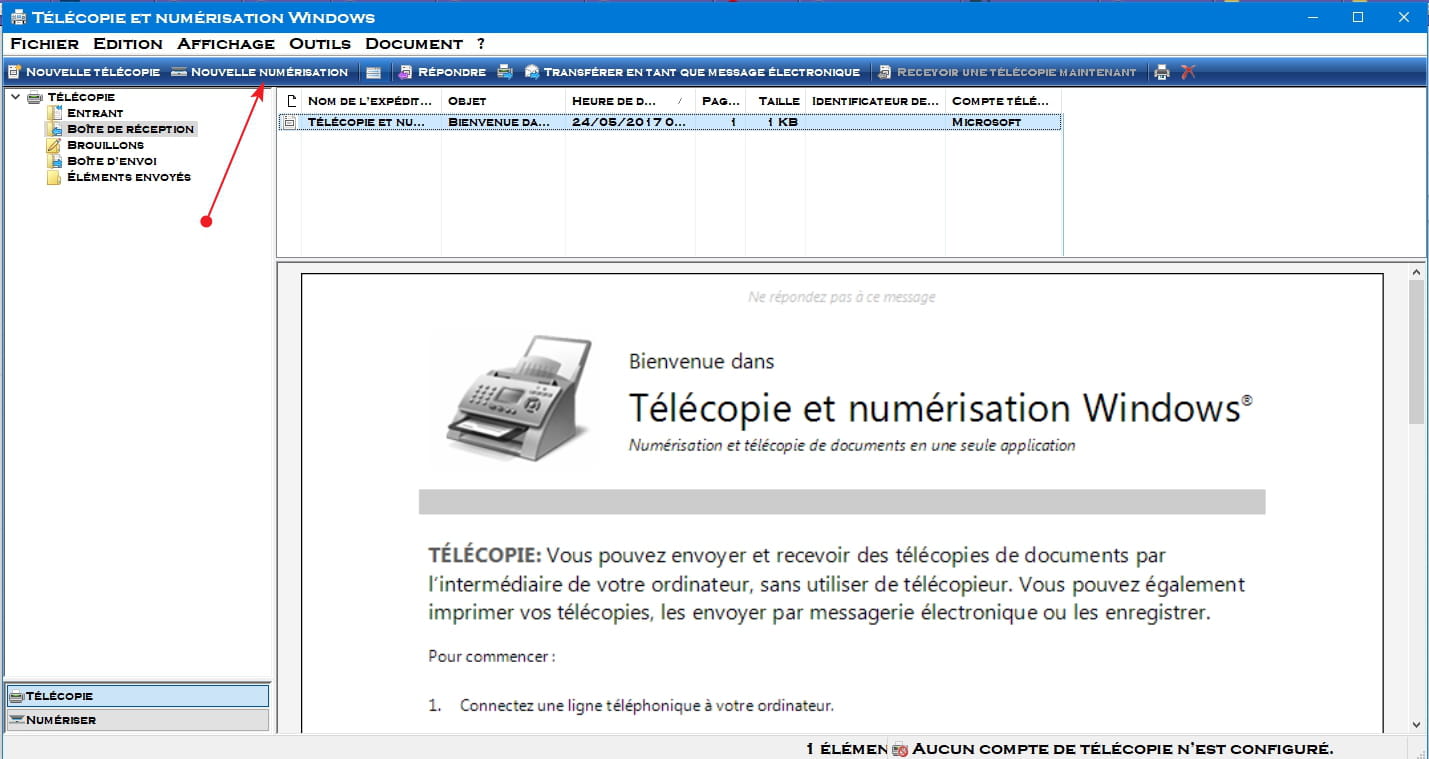Sort by the Pag... column header
This screenshot has height=759, width=1429.
tap(720, 100)
